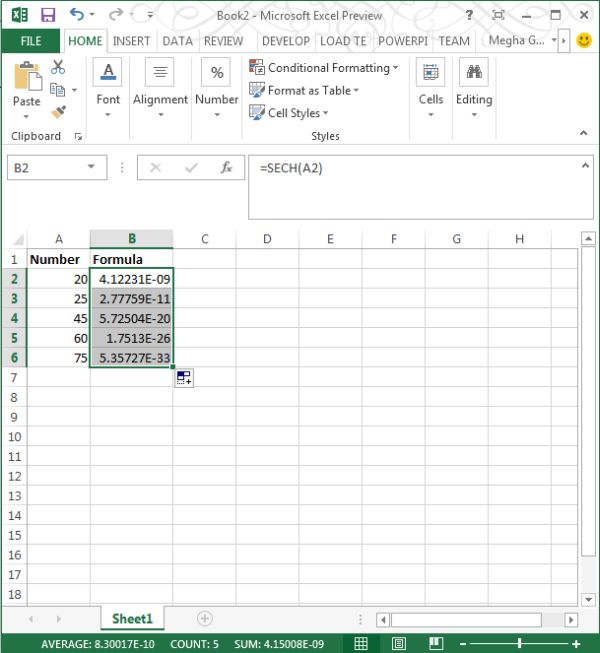Send feedback with the smiley face icon
The width and height of the screenshot is (600, 653).
[x=584, y=40]
